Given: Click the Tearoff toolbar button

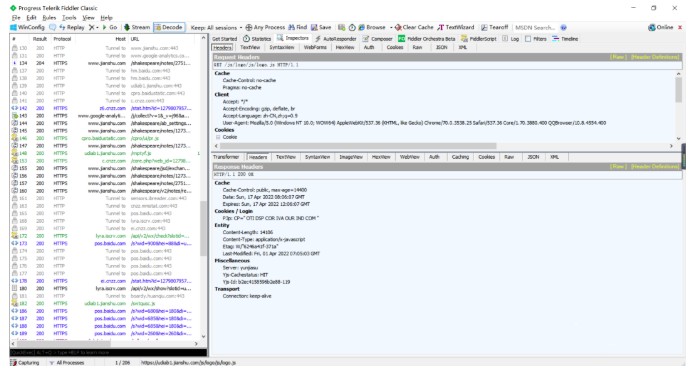Looking at the screenshot, I should (494, 27).
